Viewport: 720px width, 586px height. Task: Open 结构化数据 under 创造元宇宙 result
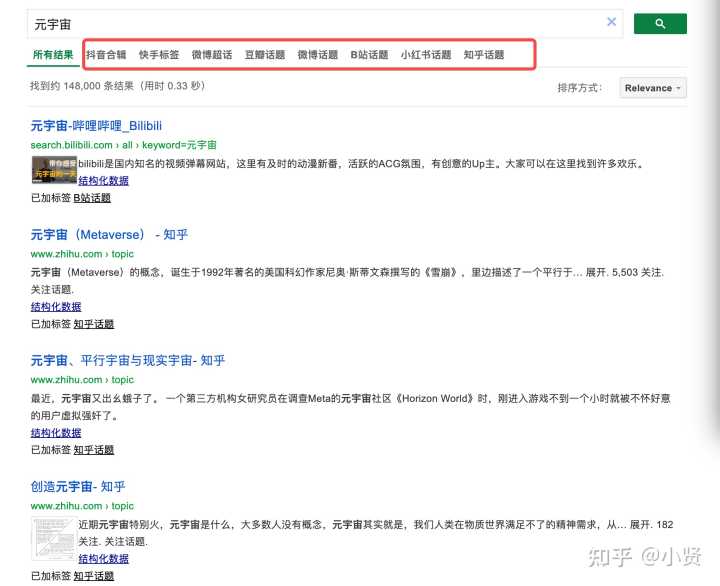click(x=103, y=558)
